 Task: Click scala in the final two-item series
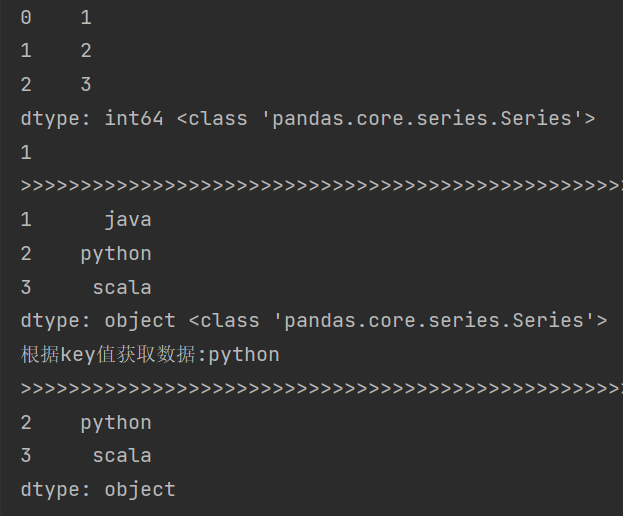122,456
